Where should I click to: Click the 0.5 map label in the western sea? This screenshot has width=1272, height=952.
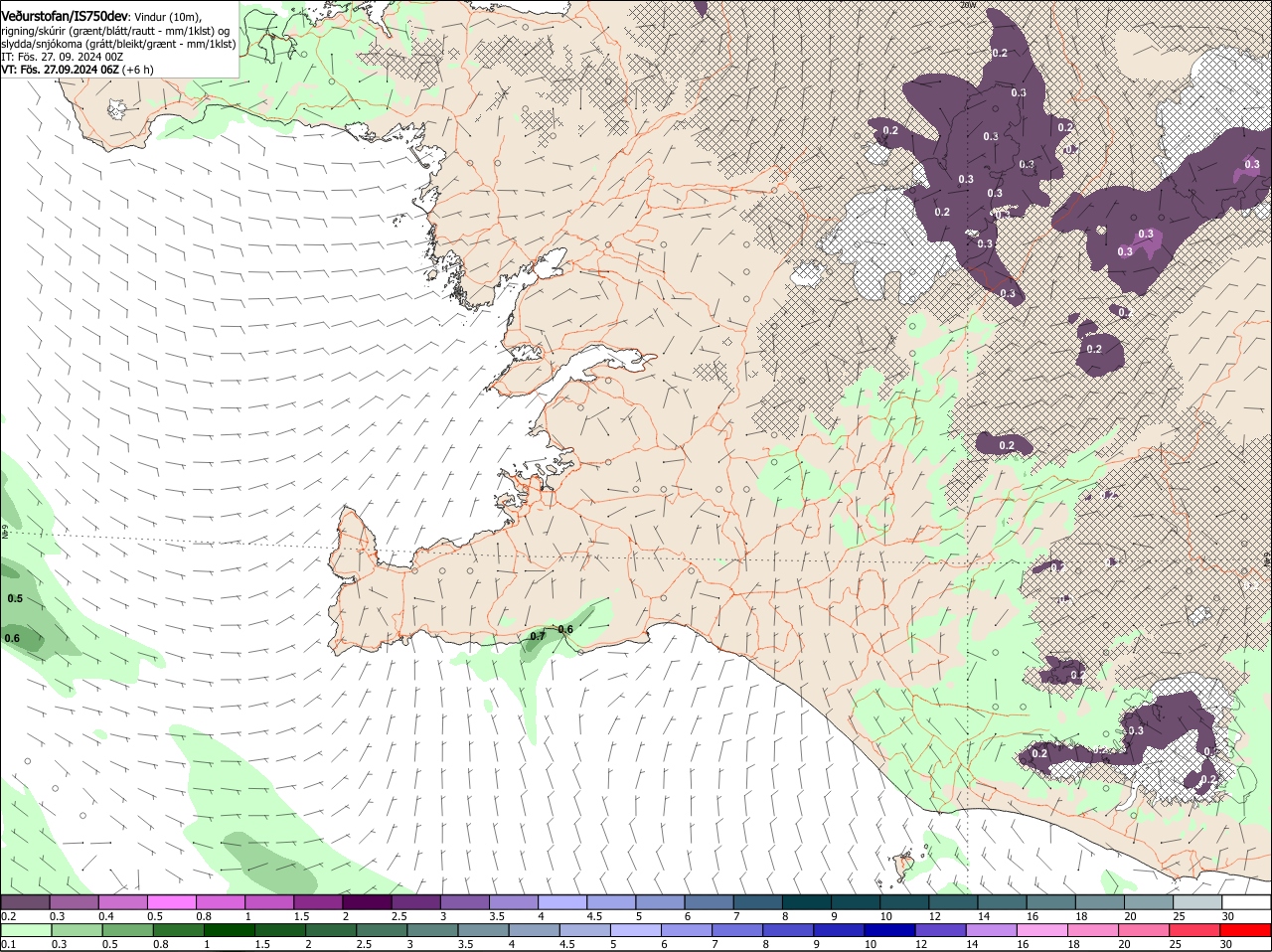point(15,598)
